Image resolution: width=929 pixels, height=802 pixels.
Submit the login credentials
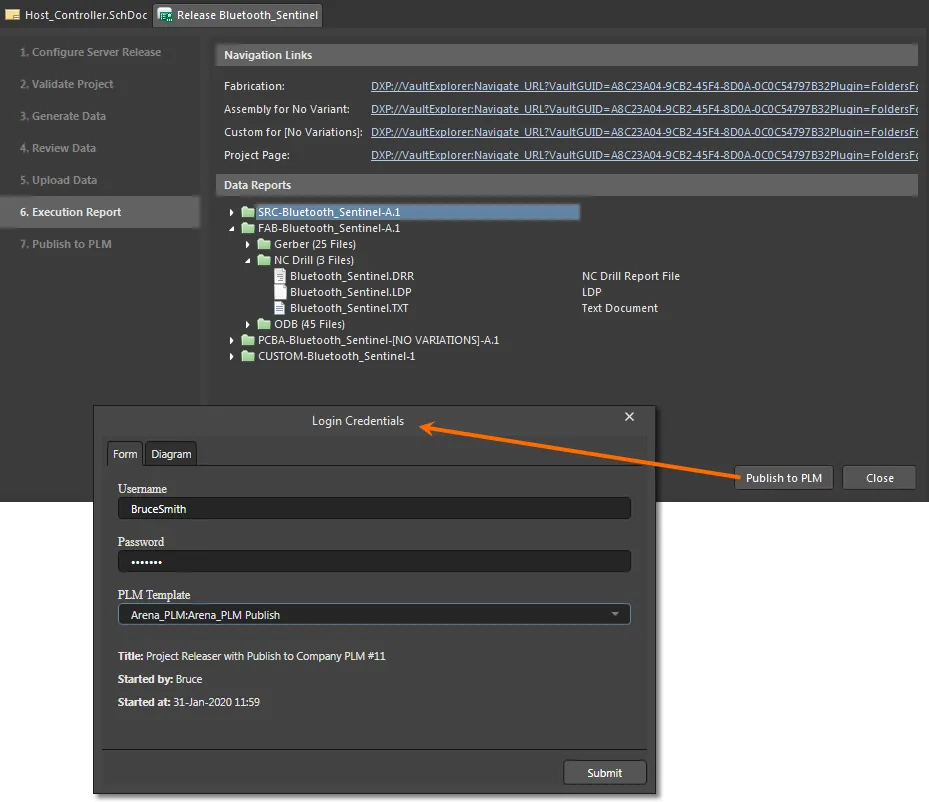point(604,773)
